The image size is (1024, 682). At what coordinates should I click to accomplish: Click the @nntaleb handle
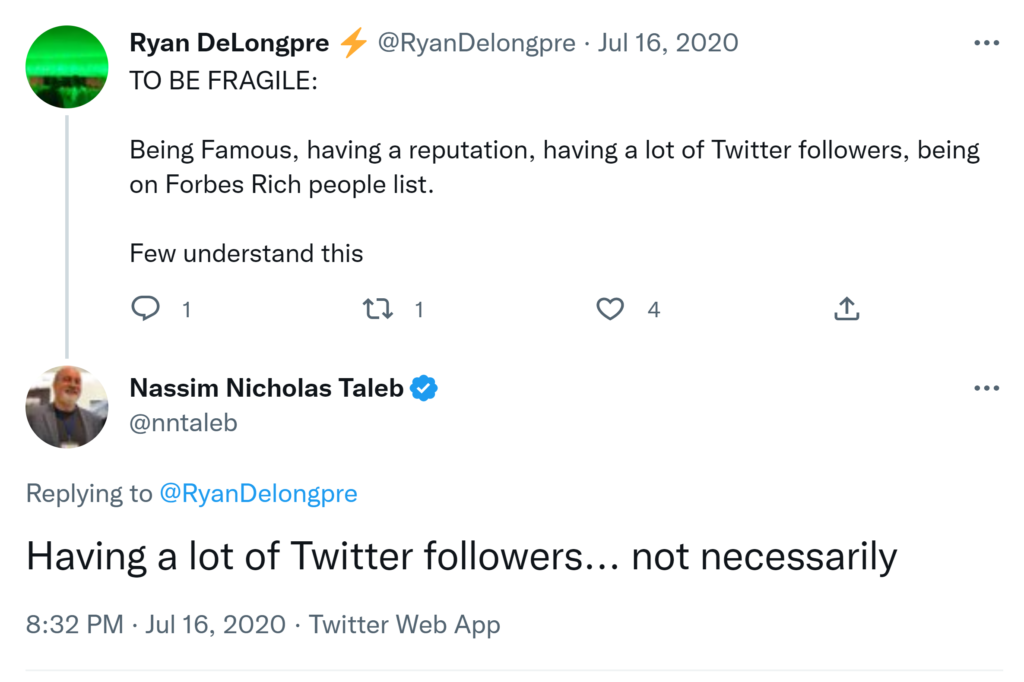184,423
